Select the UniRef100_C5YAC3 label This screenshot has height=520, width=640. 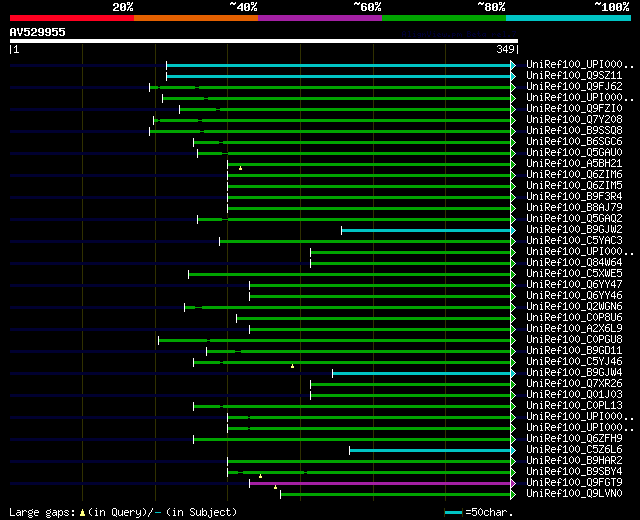[x=574, y=241]
